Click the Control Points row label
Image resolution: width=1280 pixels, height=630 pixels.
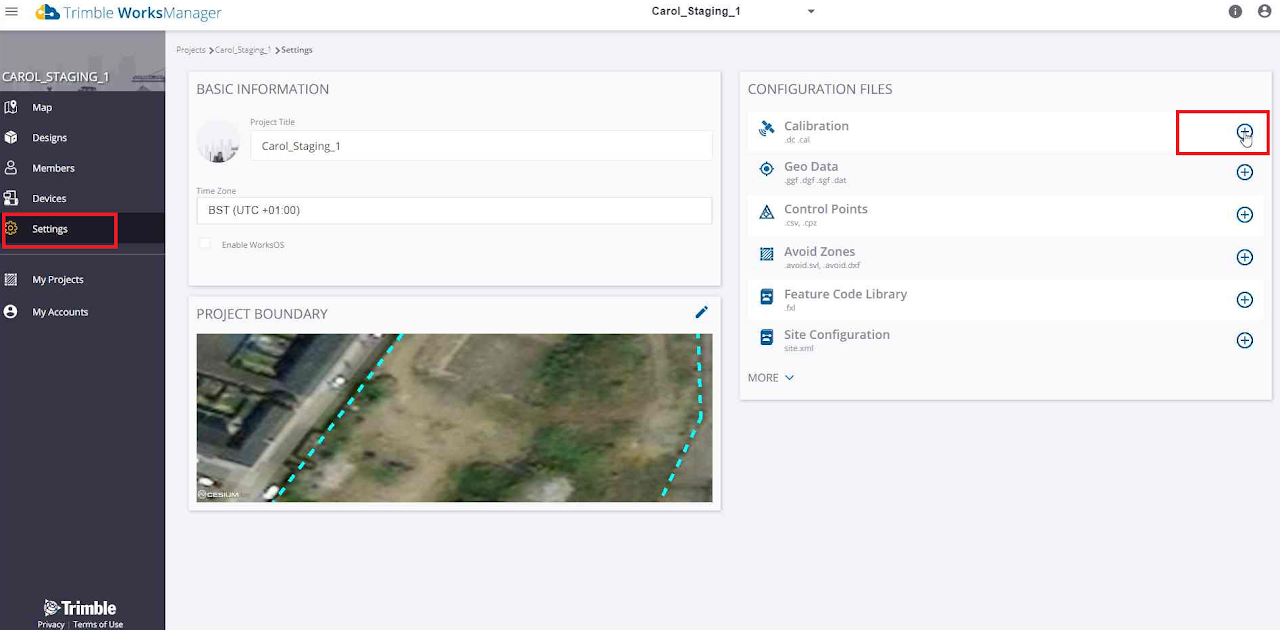[826, 209]
